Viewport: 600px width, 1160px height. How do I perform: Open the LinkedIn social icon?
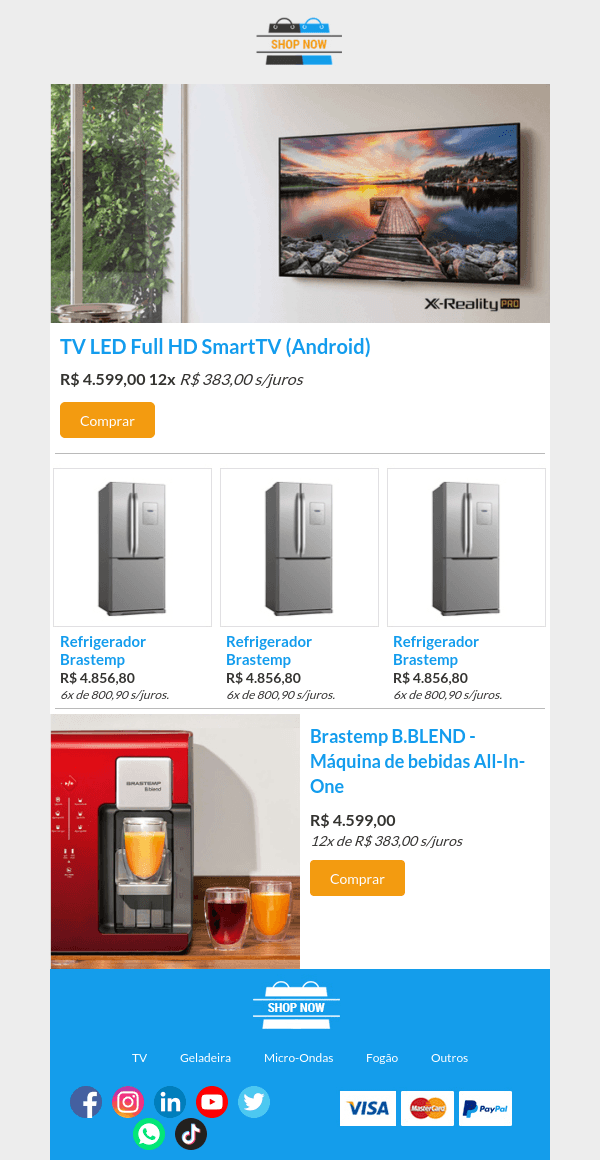coord(170,1102)
